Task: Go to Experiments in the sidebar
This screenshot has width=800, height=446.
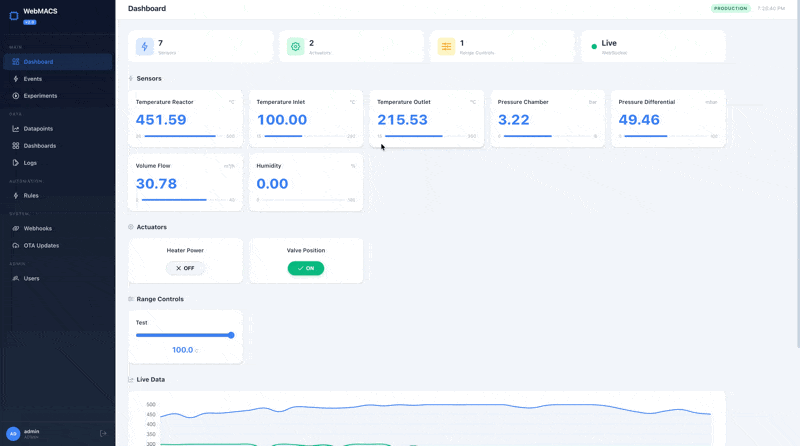Action: tap(58, 96)
